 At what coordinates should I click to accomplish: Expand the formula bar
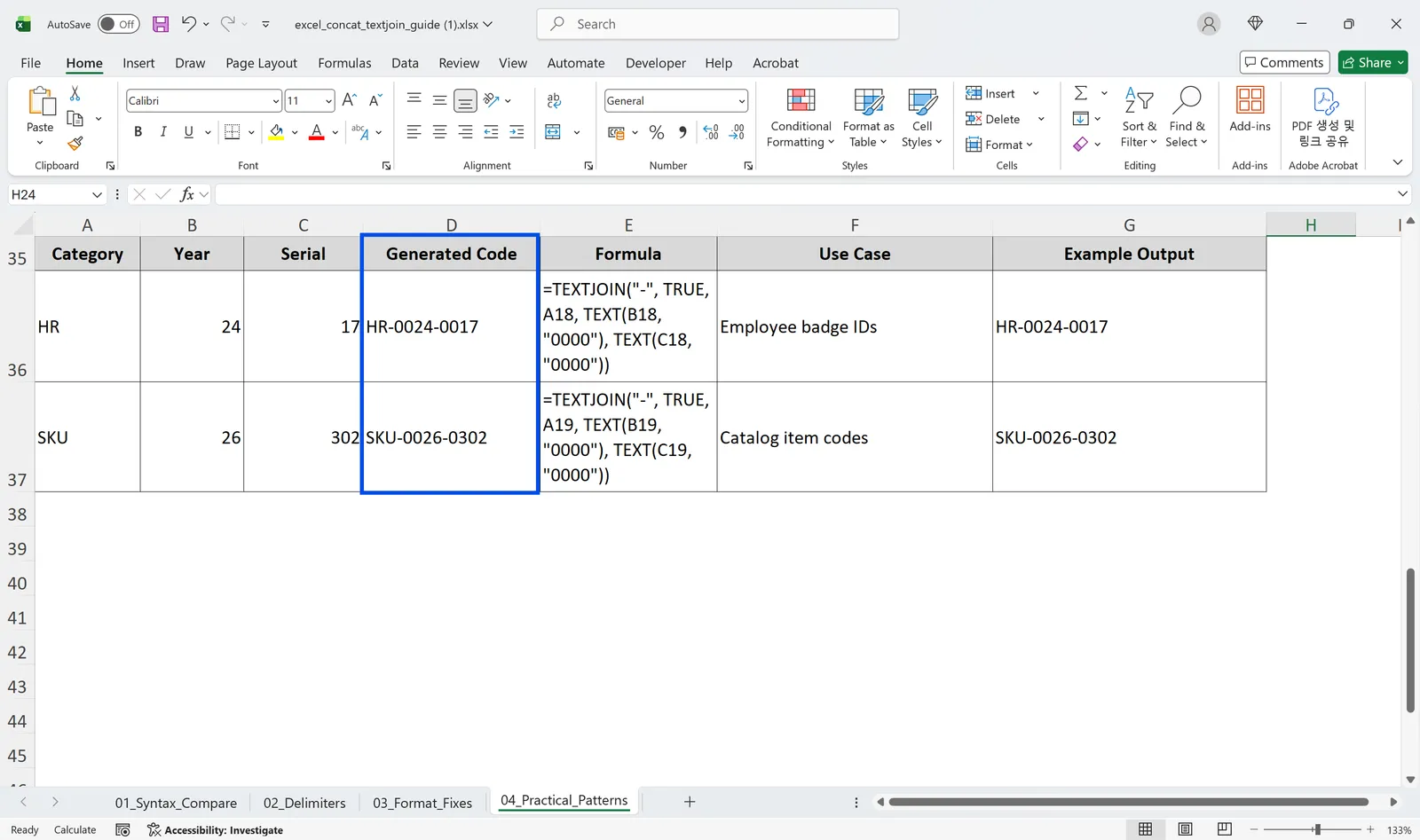(1402, 193)
